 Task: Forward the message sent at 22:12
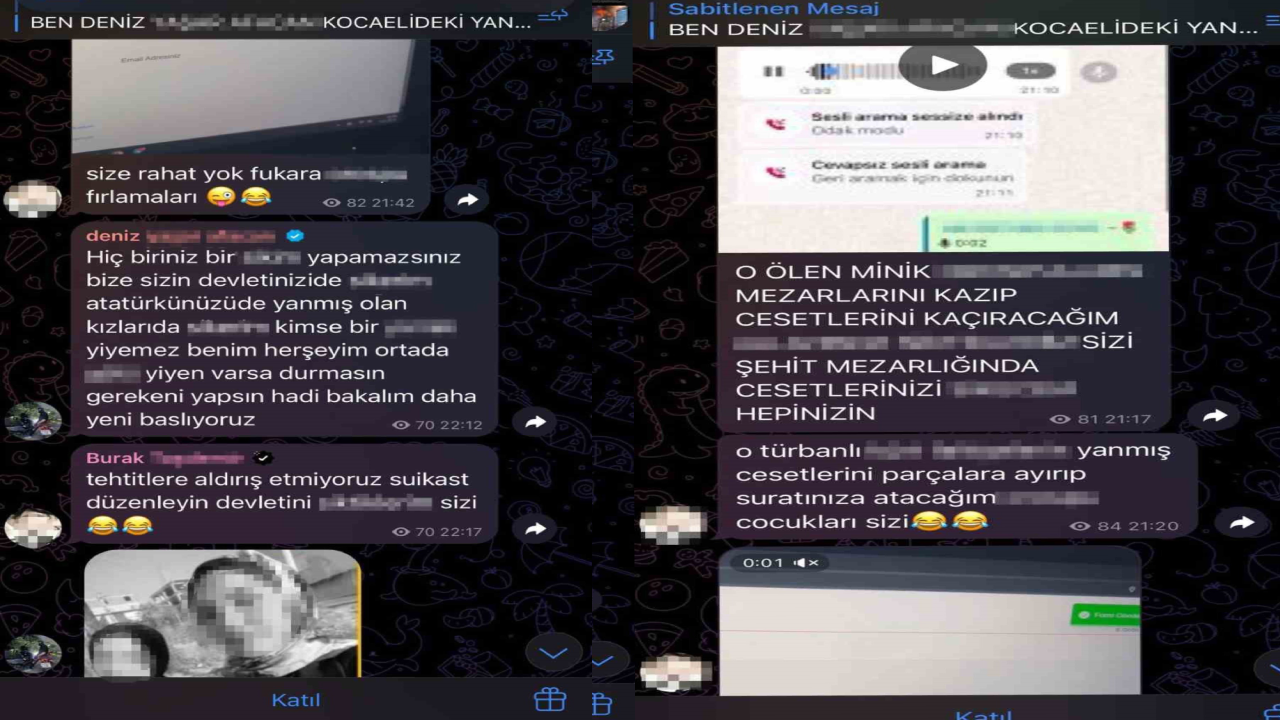535,422
